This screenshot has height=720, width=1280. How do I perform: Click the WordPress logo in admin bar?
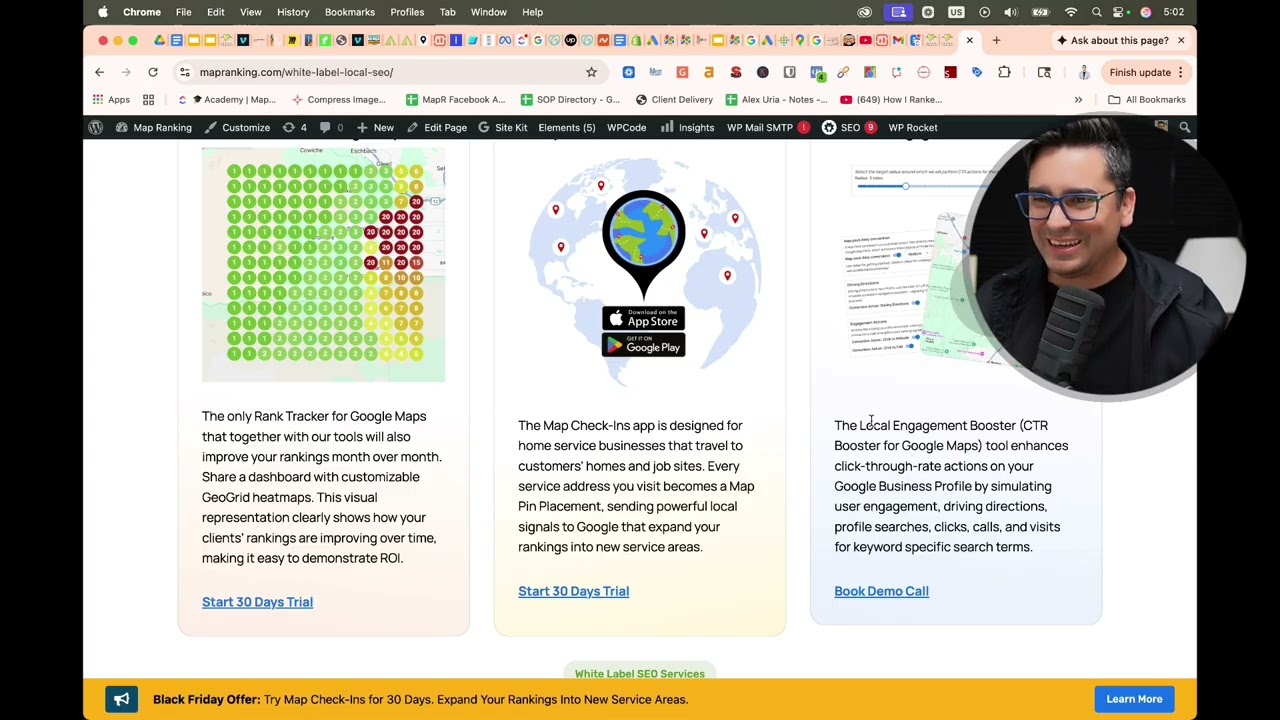click(x=96, y=127)
